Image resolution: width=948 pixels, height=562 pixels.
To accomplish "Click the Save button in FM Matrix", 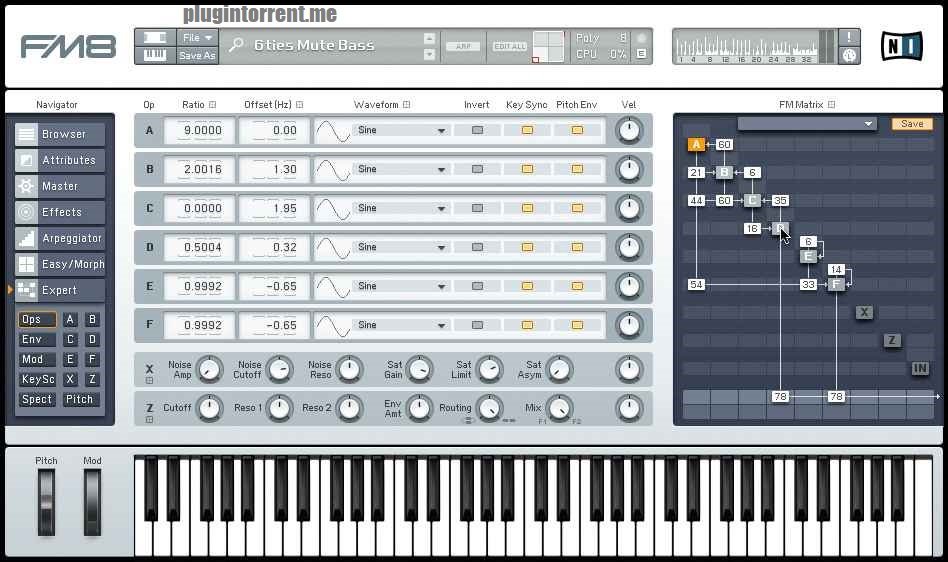I will click(912, 123).
